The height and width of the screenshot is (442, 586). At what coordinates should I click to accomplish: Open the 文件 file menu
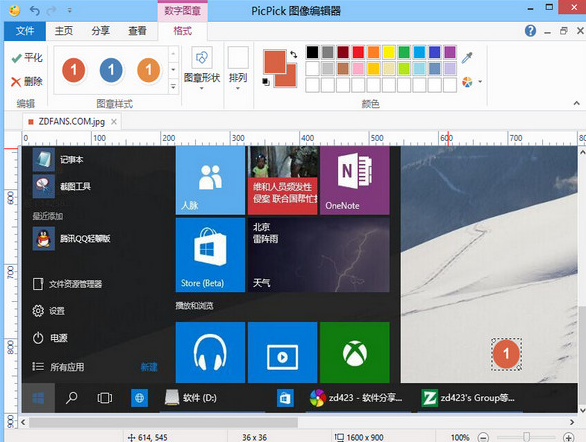pos(25,31)
